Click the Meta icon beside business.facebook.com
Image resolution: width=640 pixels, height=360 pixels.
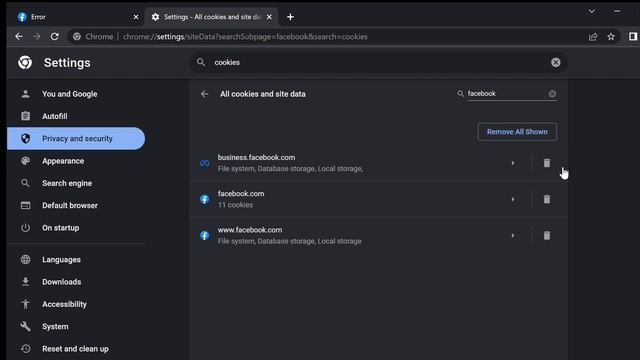(x=204, y=163)
